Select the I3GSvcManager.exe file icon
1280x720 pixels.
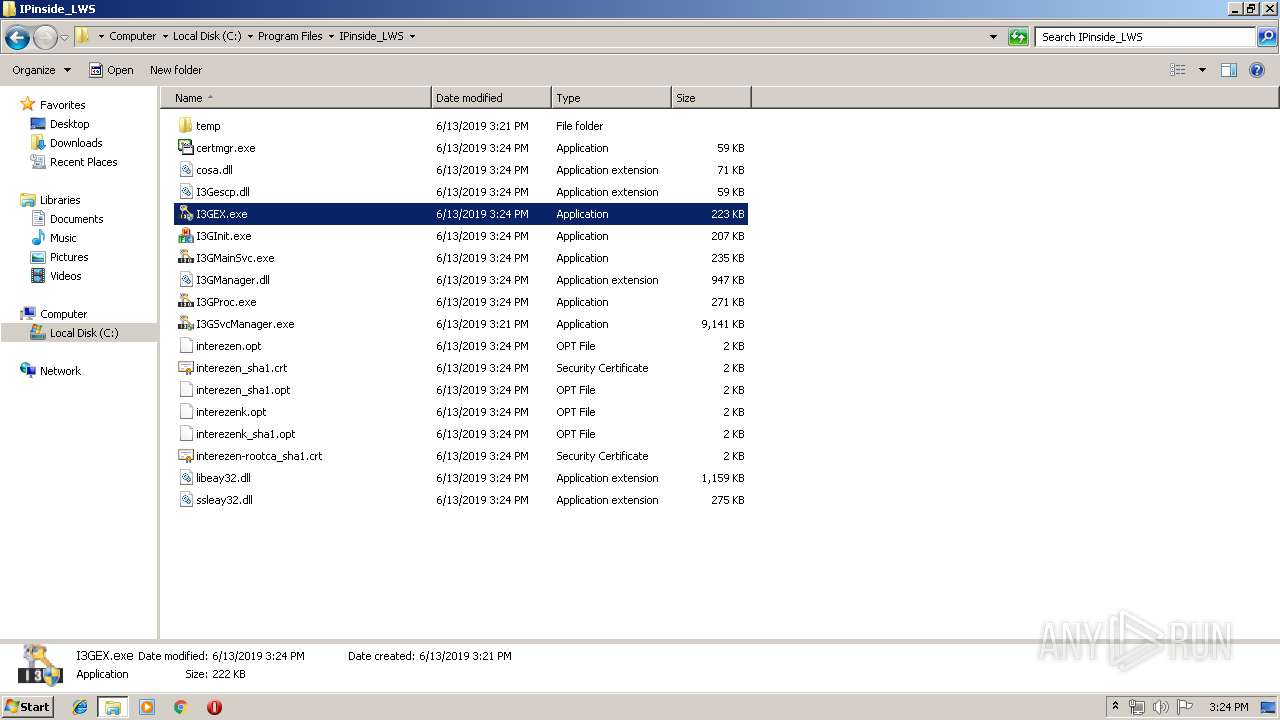(x=185, y=324)
